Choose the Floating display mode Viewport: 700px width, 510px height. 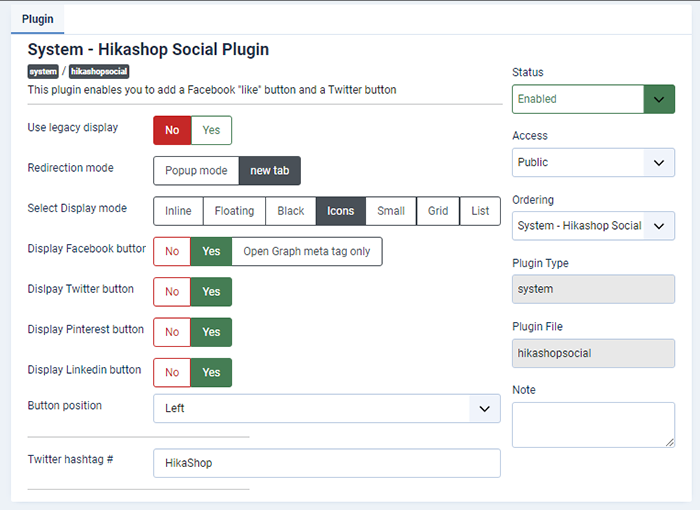click(x=234, y=211)
